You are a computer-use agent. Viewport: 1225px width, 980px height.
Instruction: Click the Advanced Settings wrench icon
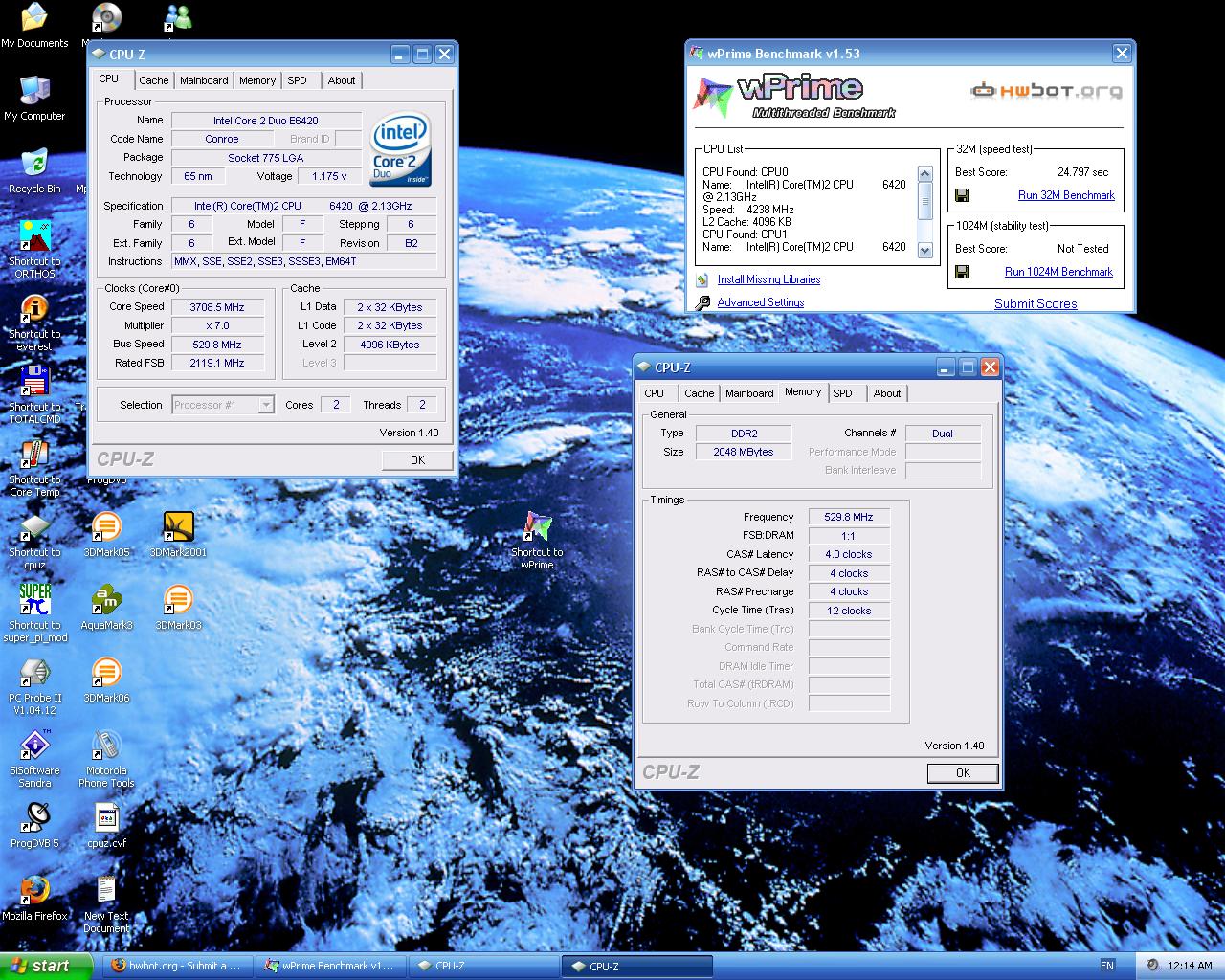[x=703, y=302]
